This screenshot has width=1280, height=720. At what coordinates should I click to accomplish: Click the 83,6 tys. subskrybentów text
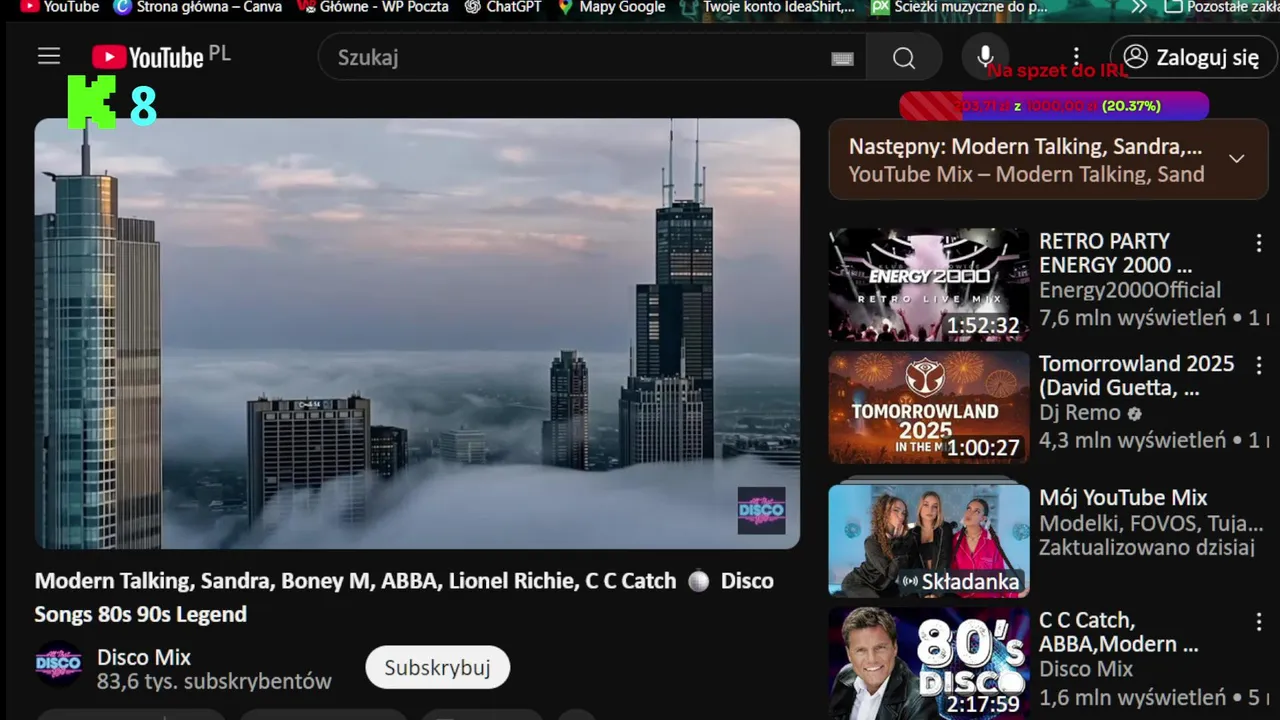tap(214, 682)
